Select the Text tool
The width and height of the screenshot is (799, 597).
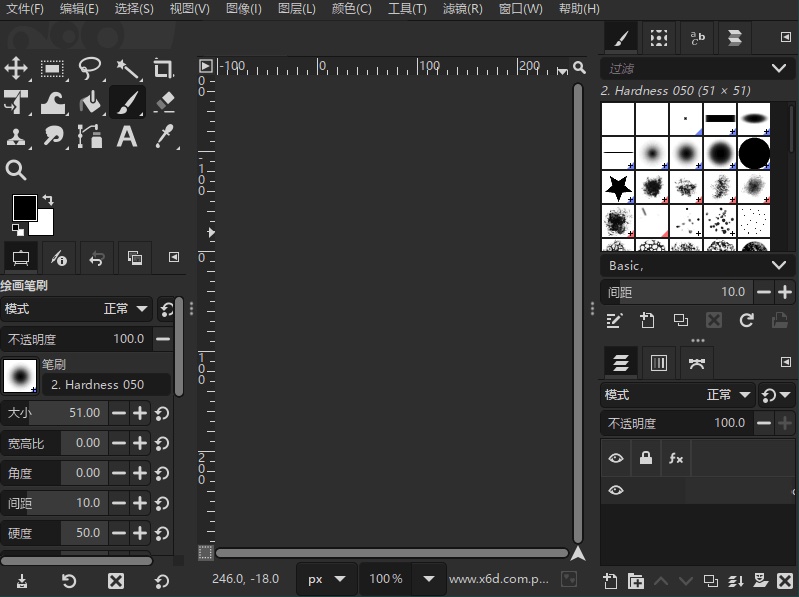click(x=127, y=137)
